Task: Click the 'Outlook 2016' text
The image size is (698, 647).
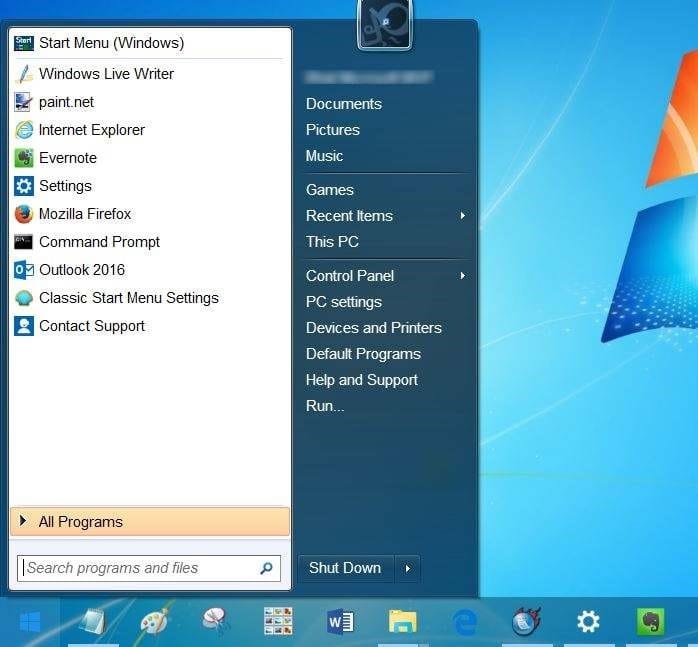Action: pos(82,270)
